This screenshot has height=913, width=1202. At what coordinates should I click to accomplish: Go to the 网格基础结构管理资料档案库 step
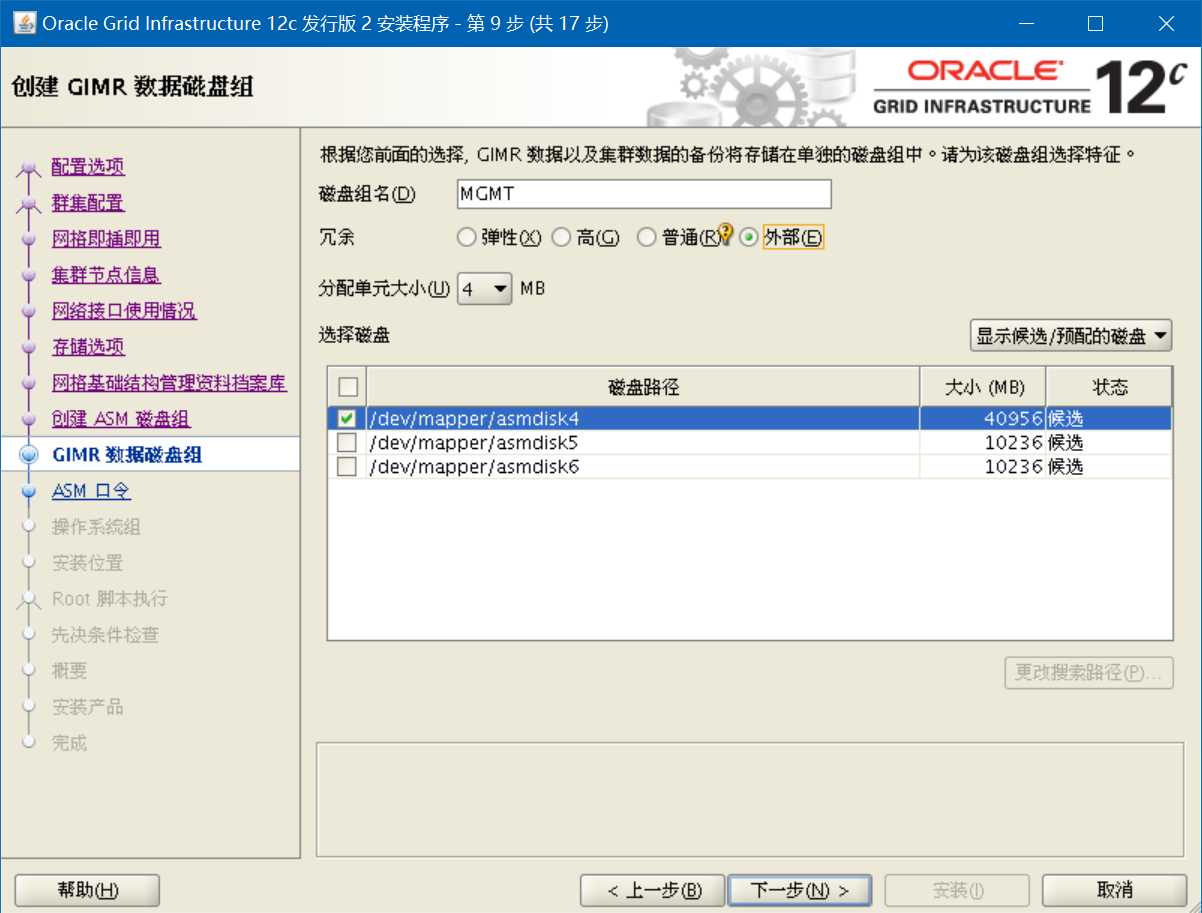(169, 383)
